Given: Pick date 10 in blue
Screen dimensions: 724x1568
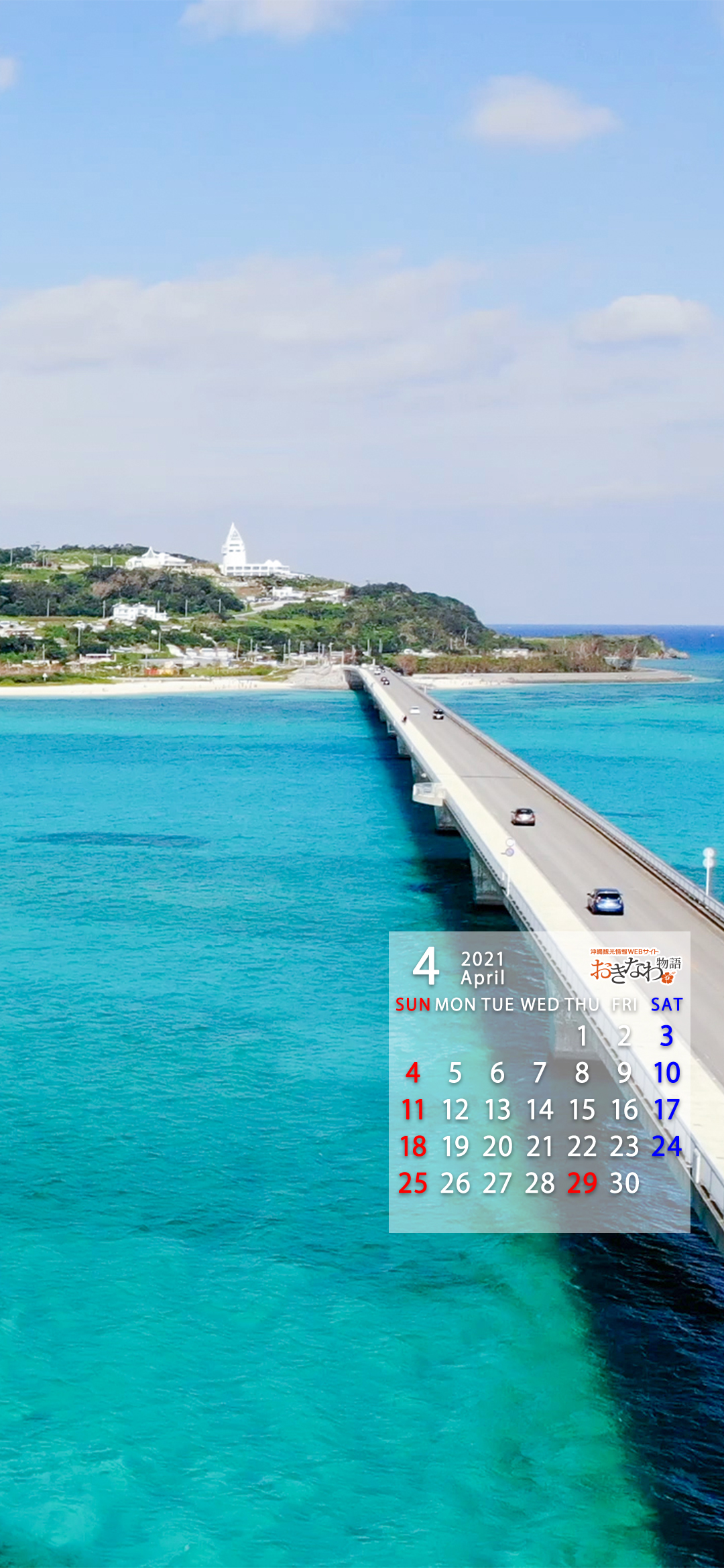Looking at the screenshot, I should (666, 1073).
